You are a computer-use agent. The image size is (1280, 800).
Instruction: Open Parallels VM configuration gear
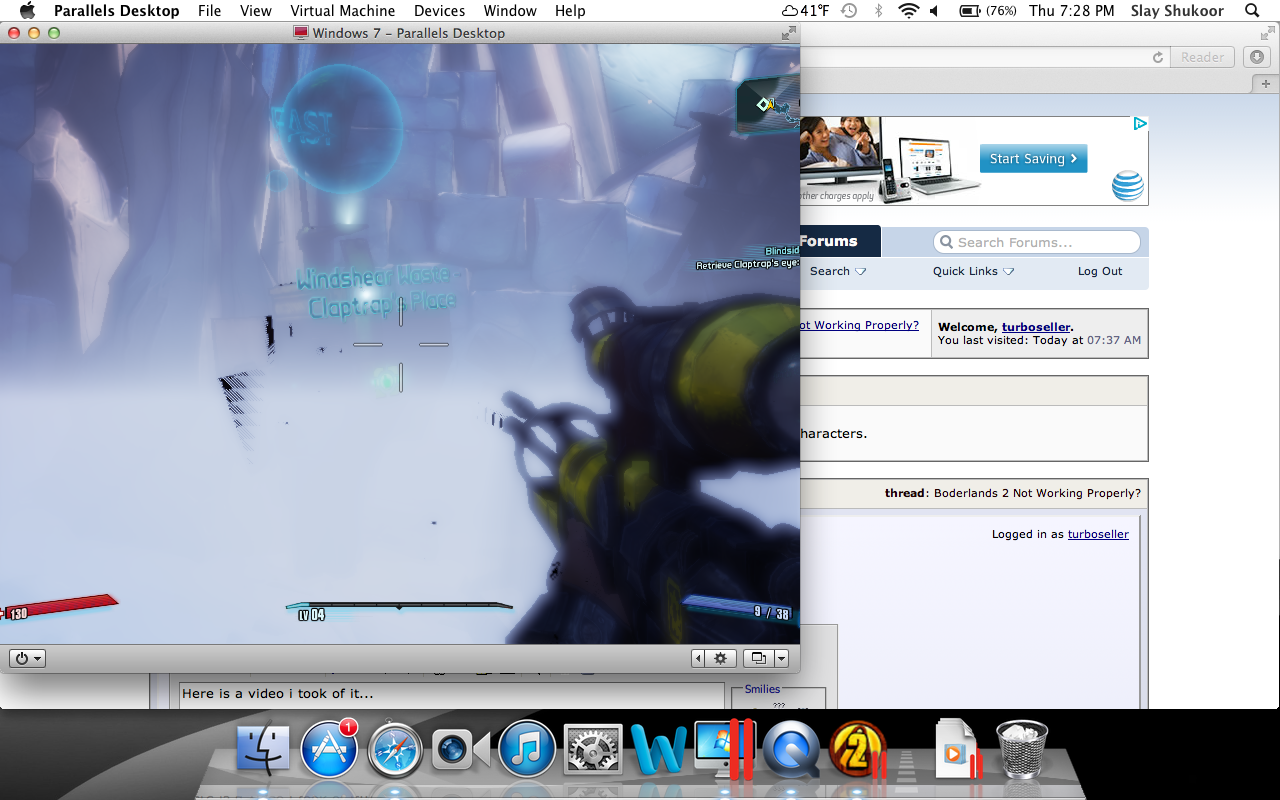click(x=720, y=658)
